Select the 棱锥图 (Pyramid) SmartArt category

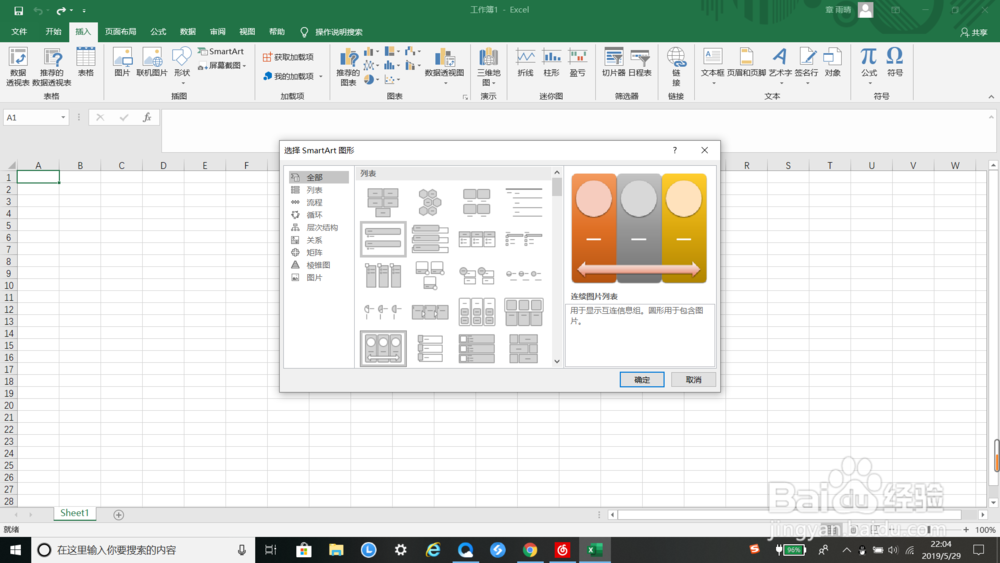[x=318, y=265]
